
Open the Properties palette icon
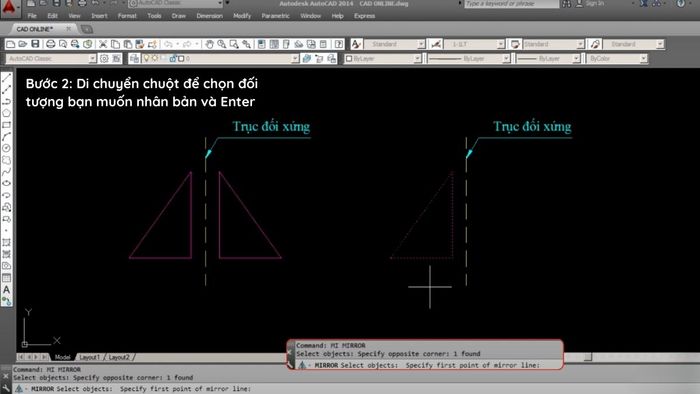click(x=262, y=44)
